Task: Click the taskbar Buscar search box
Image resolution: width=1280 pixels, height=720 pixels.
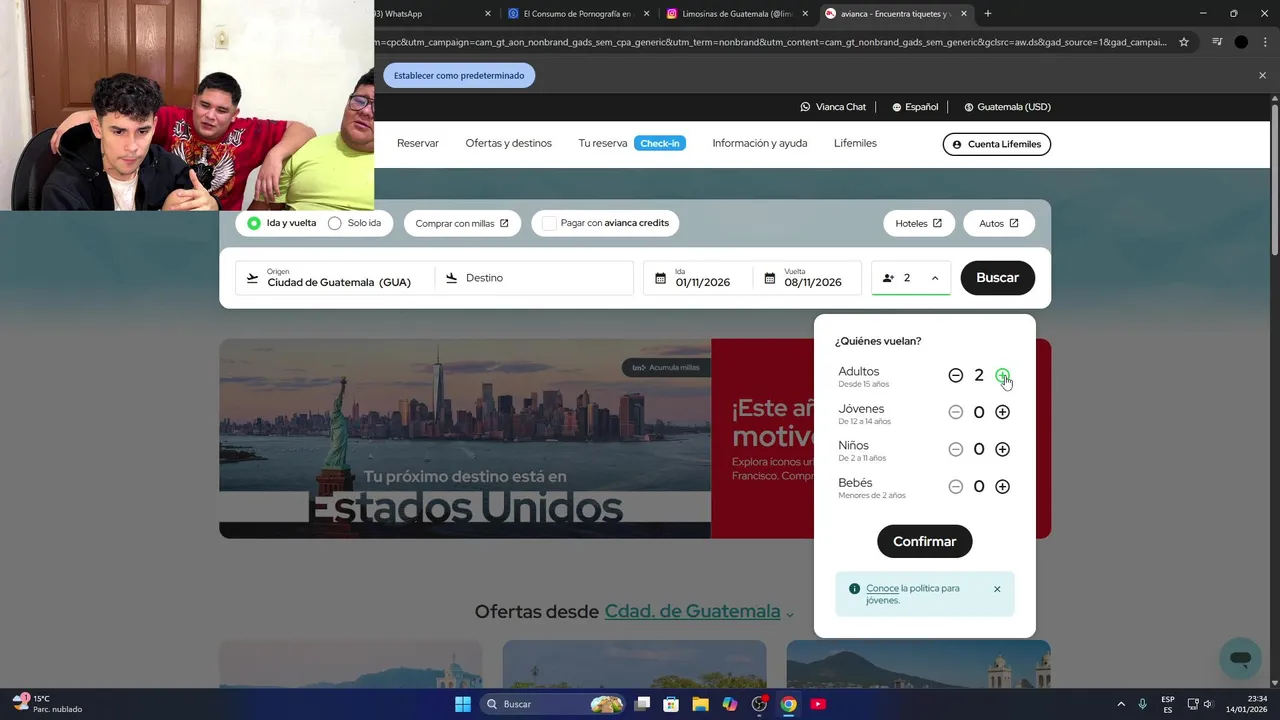Action: pyautogui.click(x=553, y=704)
